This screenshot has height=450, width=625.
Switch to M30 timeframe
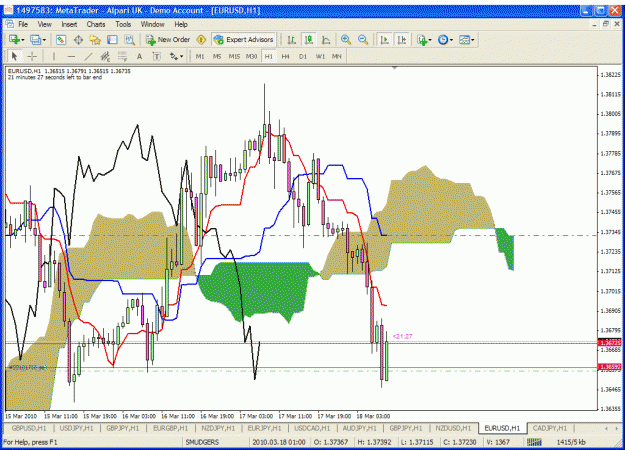point(251,57)
